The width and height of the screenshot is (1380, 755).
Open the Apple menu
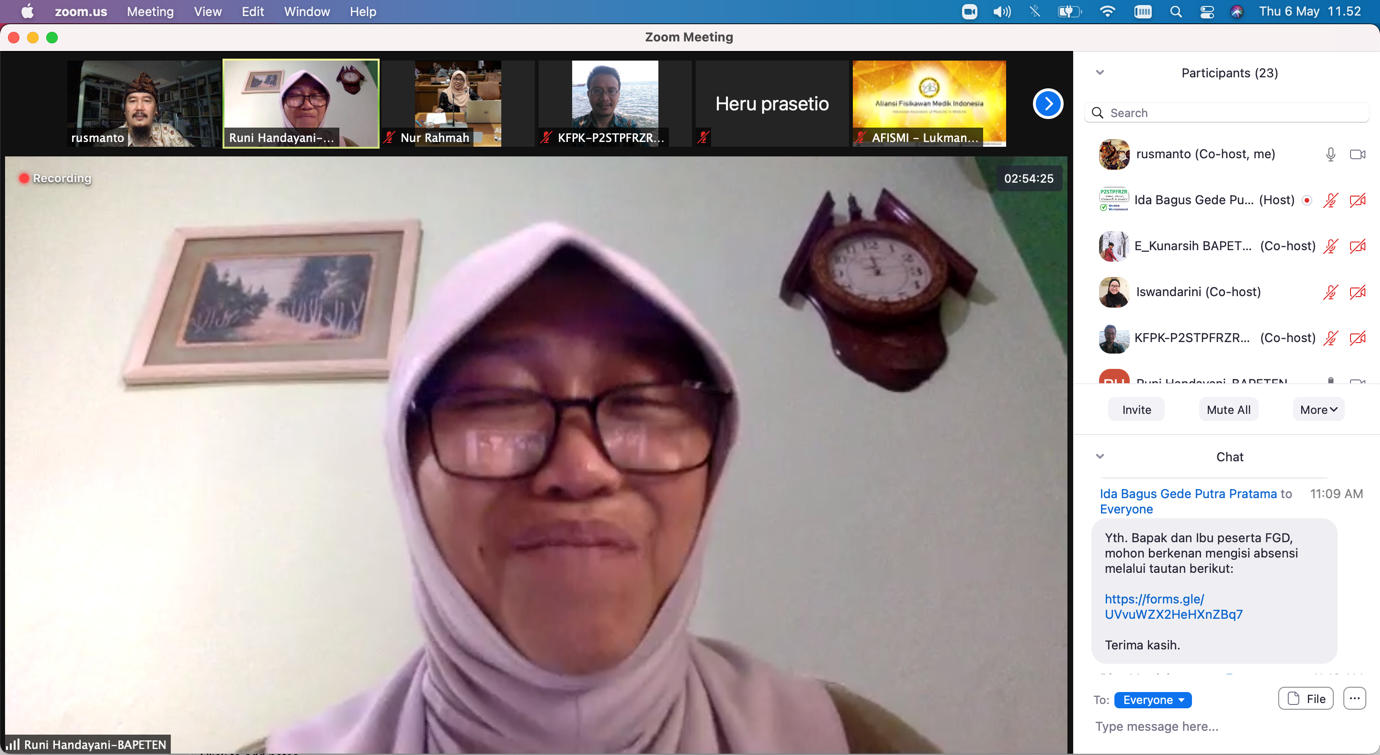pyautogui.click(x=27, y=12)
